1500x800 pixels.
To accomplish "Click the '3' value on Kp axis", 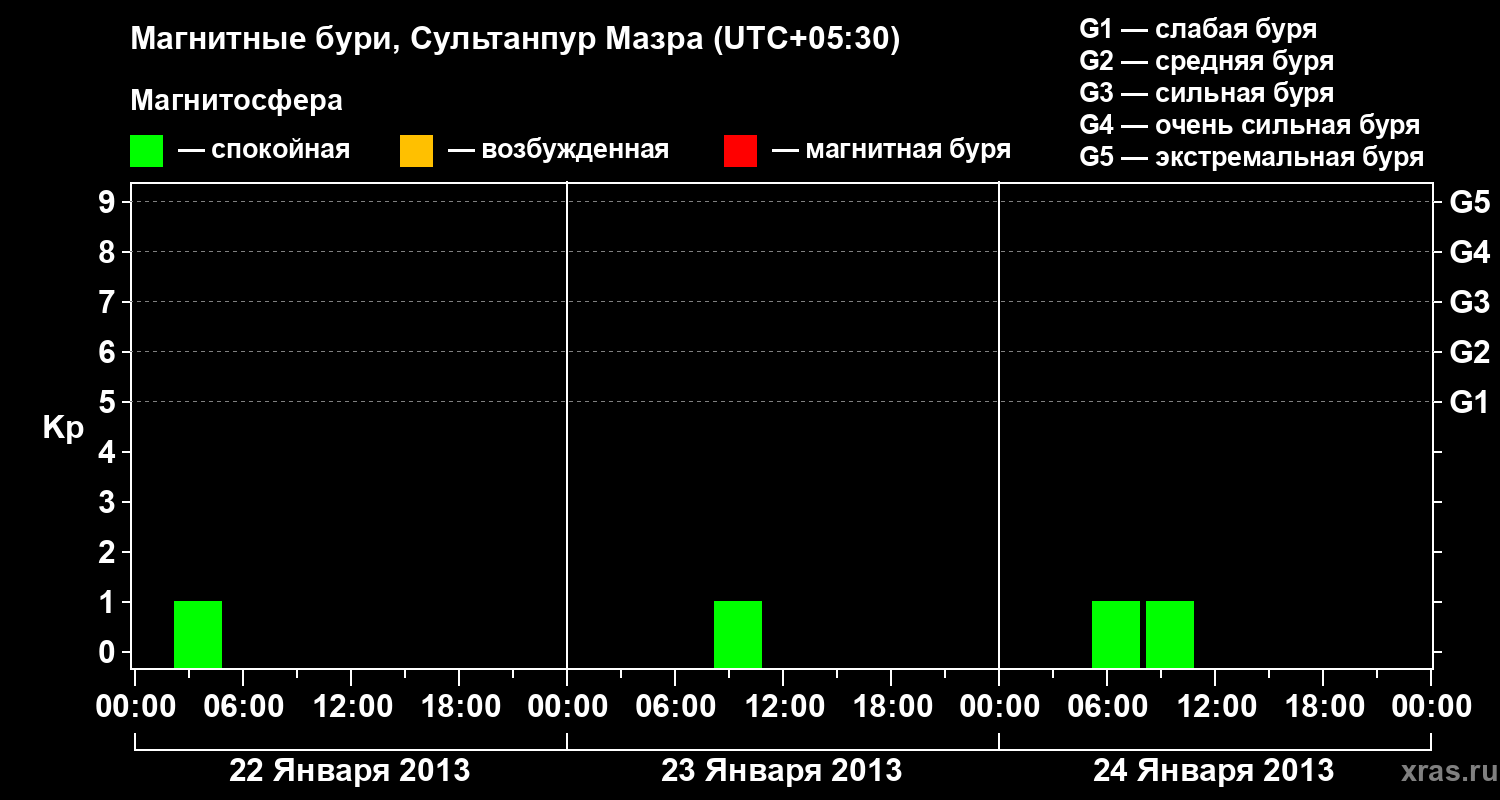I will [108, 502].
